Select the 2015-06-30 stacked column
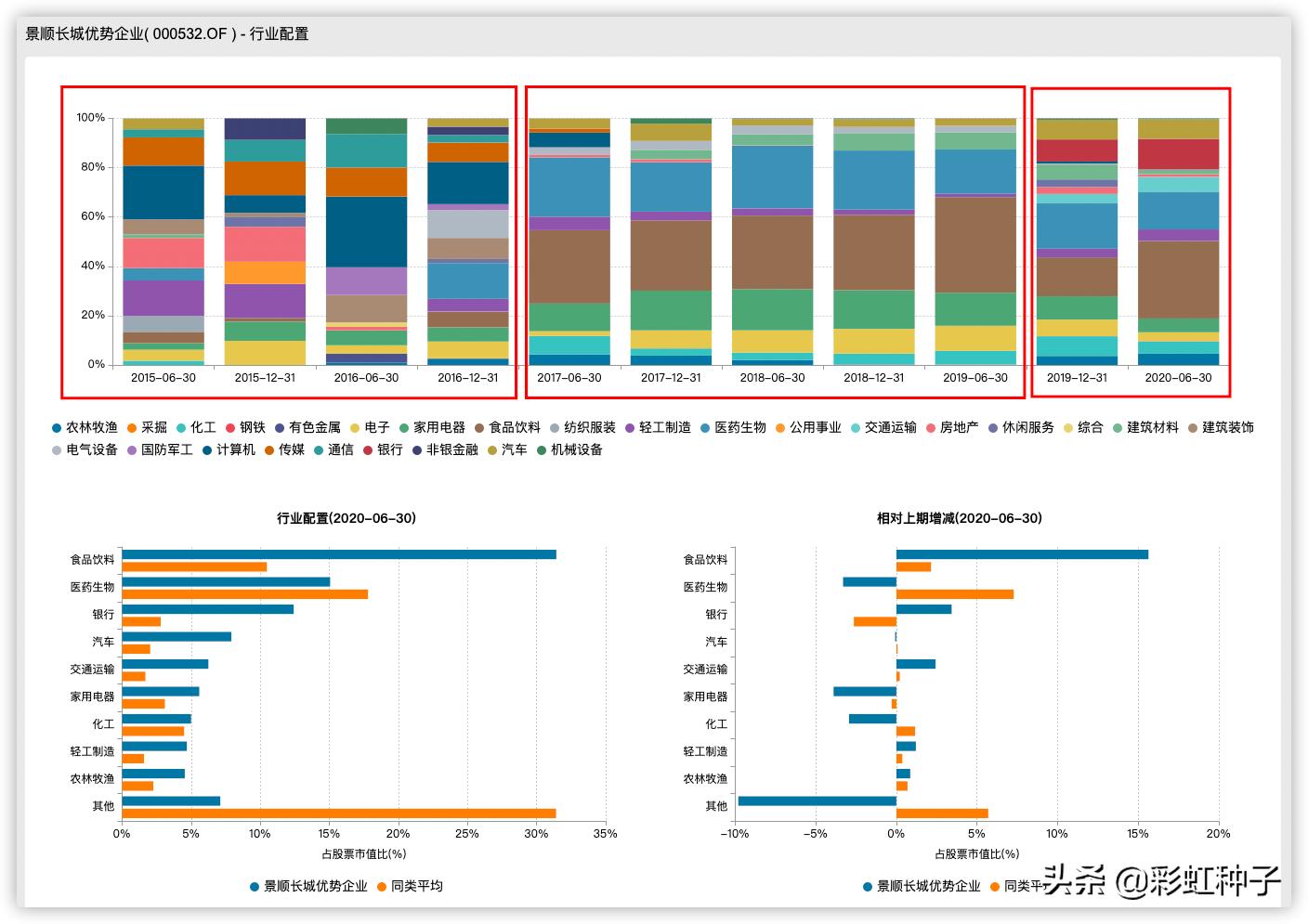1308x924 pixels. click(x=163, y=241)
